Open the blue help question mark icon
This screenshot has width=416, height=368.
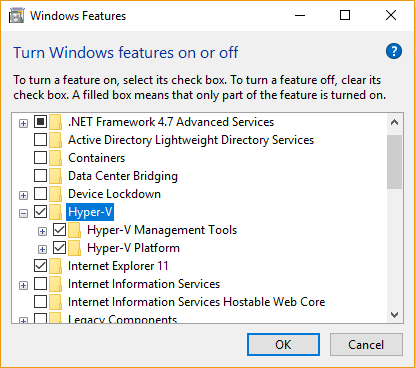[x=394, y=51]
